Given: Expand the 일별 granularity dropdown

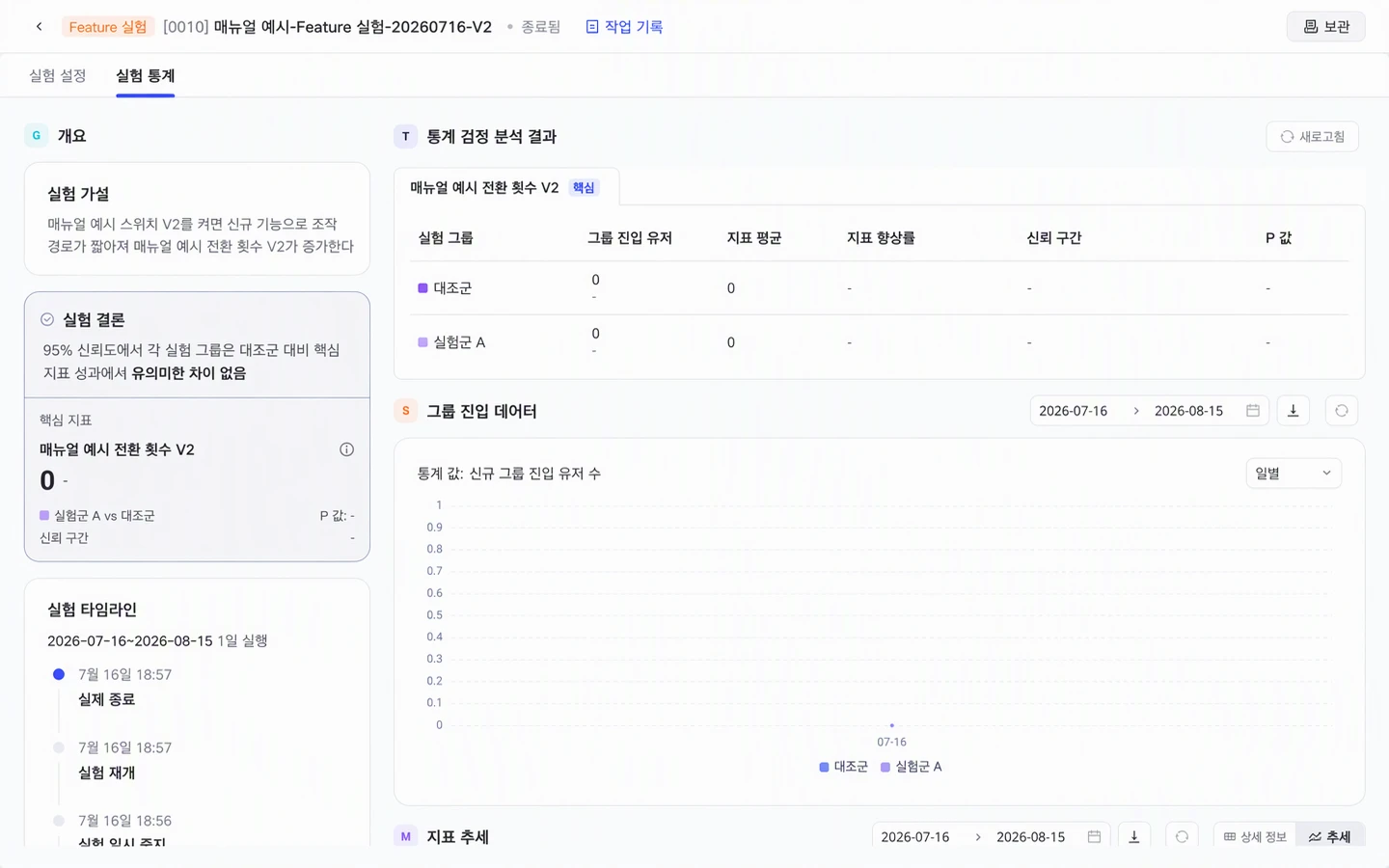Looking at the screenshot, I should click(1293, 474).
